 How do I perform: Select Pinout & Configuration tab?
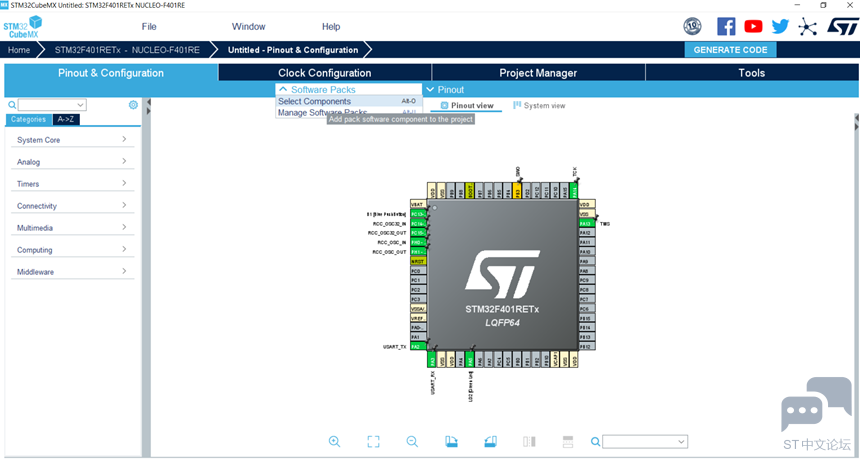coord(111,73)
